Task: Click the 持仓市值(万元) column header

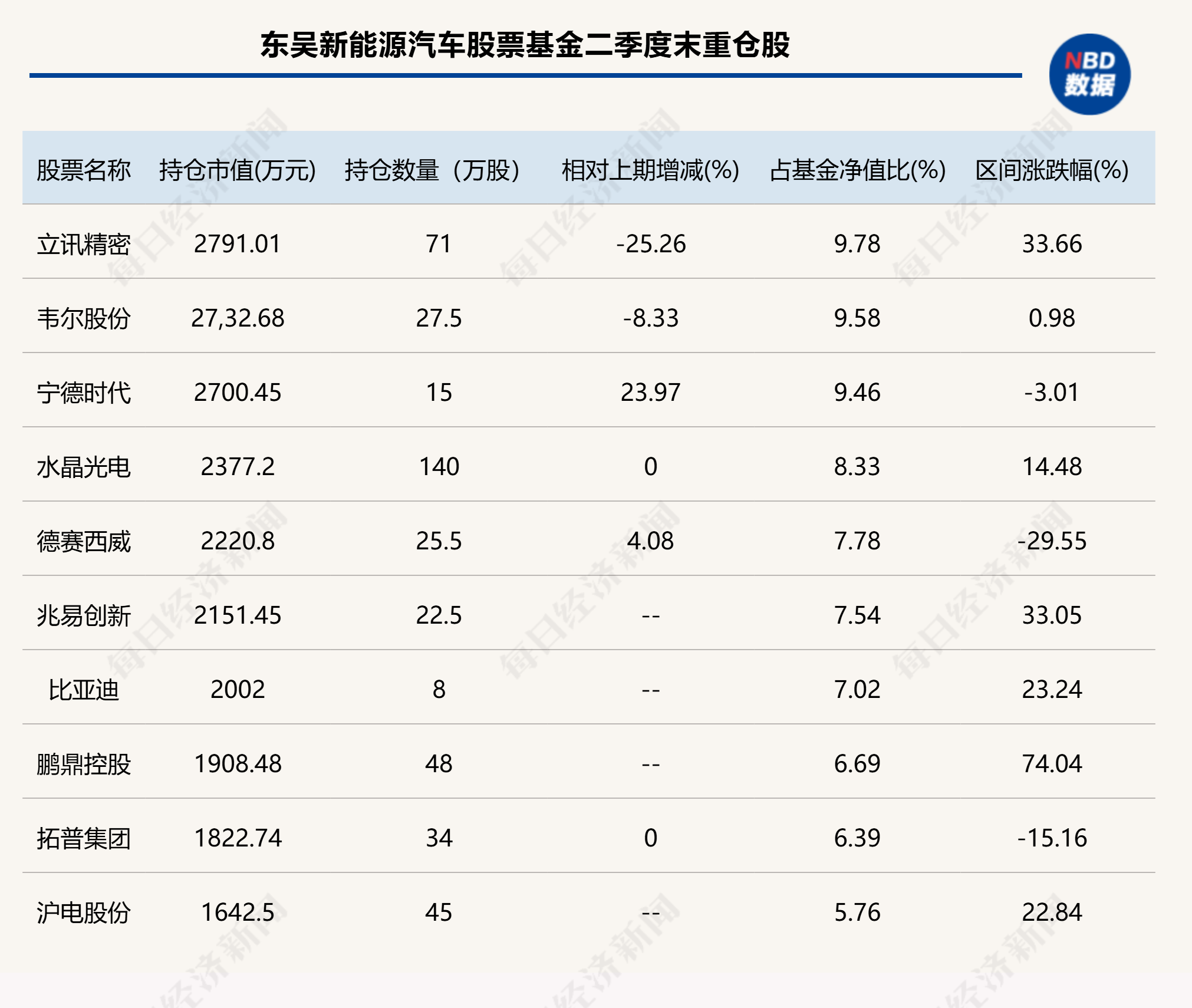Action: [x=238, y=170]
